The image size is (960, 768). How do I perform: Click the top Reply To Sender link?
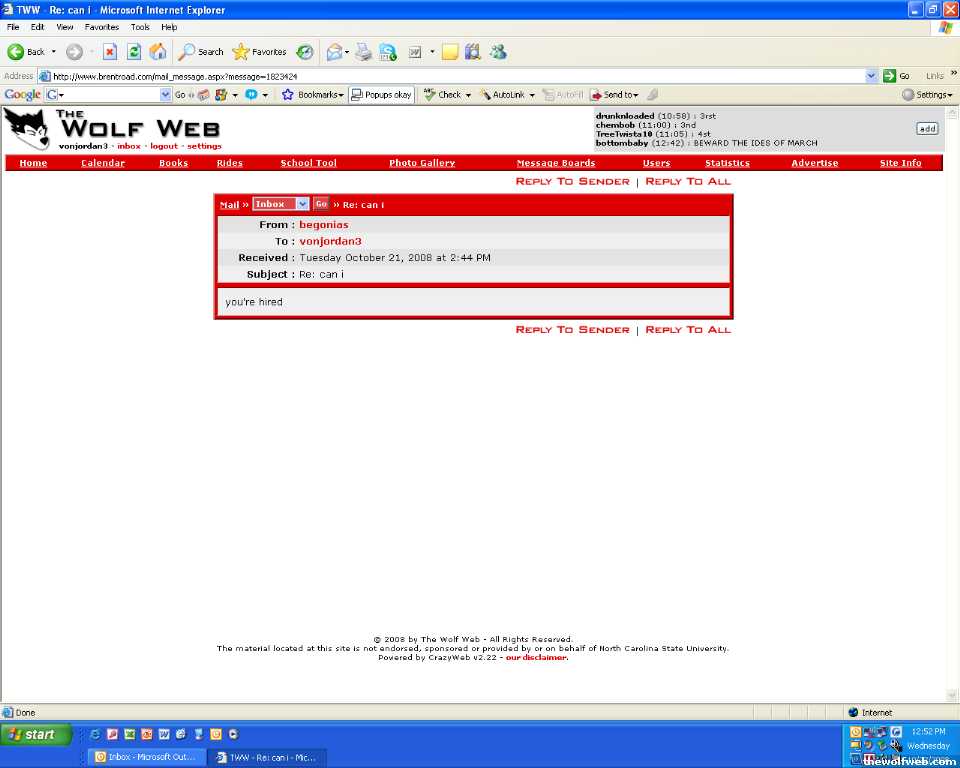pos(572,181)
